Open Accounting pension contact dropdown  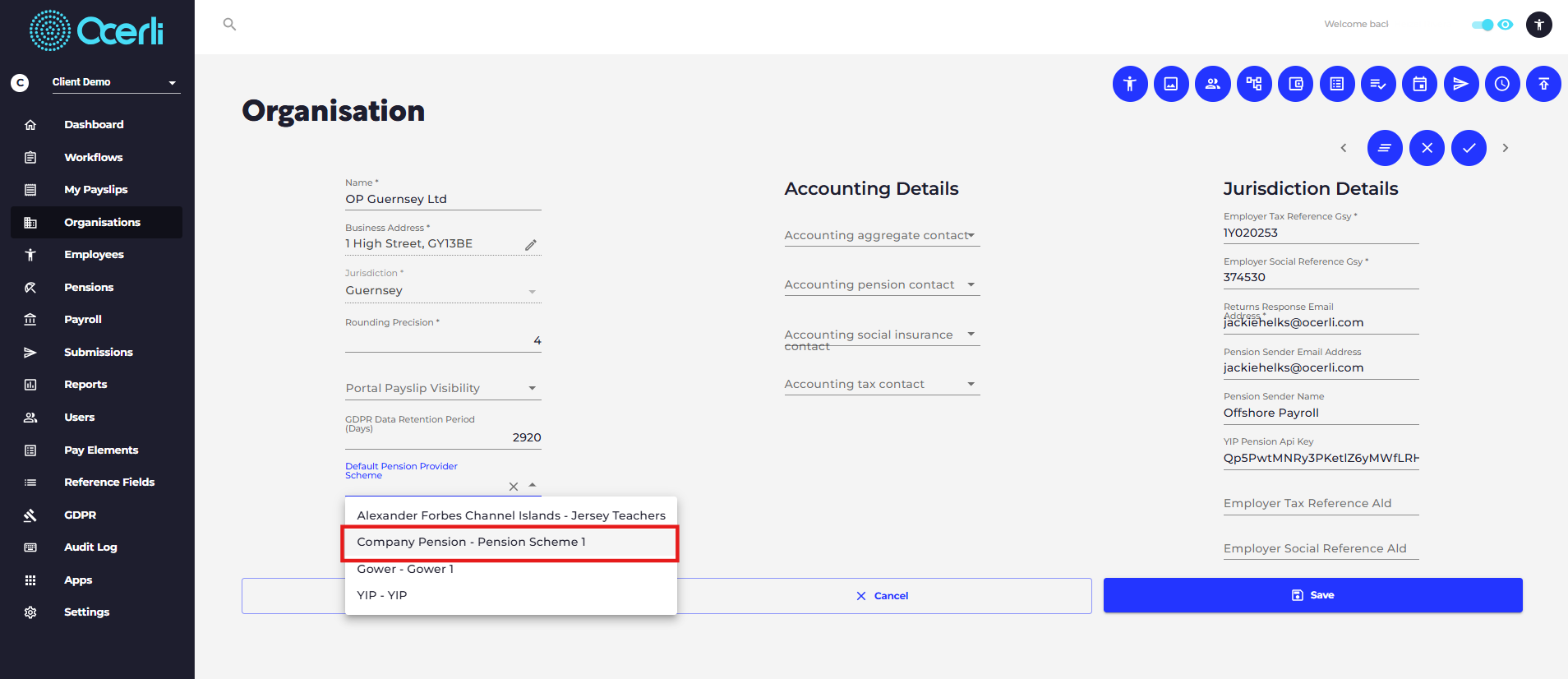point(882,285)
